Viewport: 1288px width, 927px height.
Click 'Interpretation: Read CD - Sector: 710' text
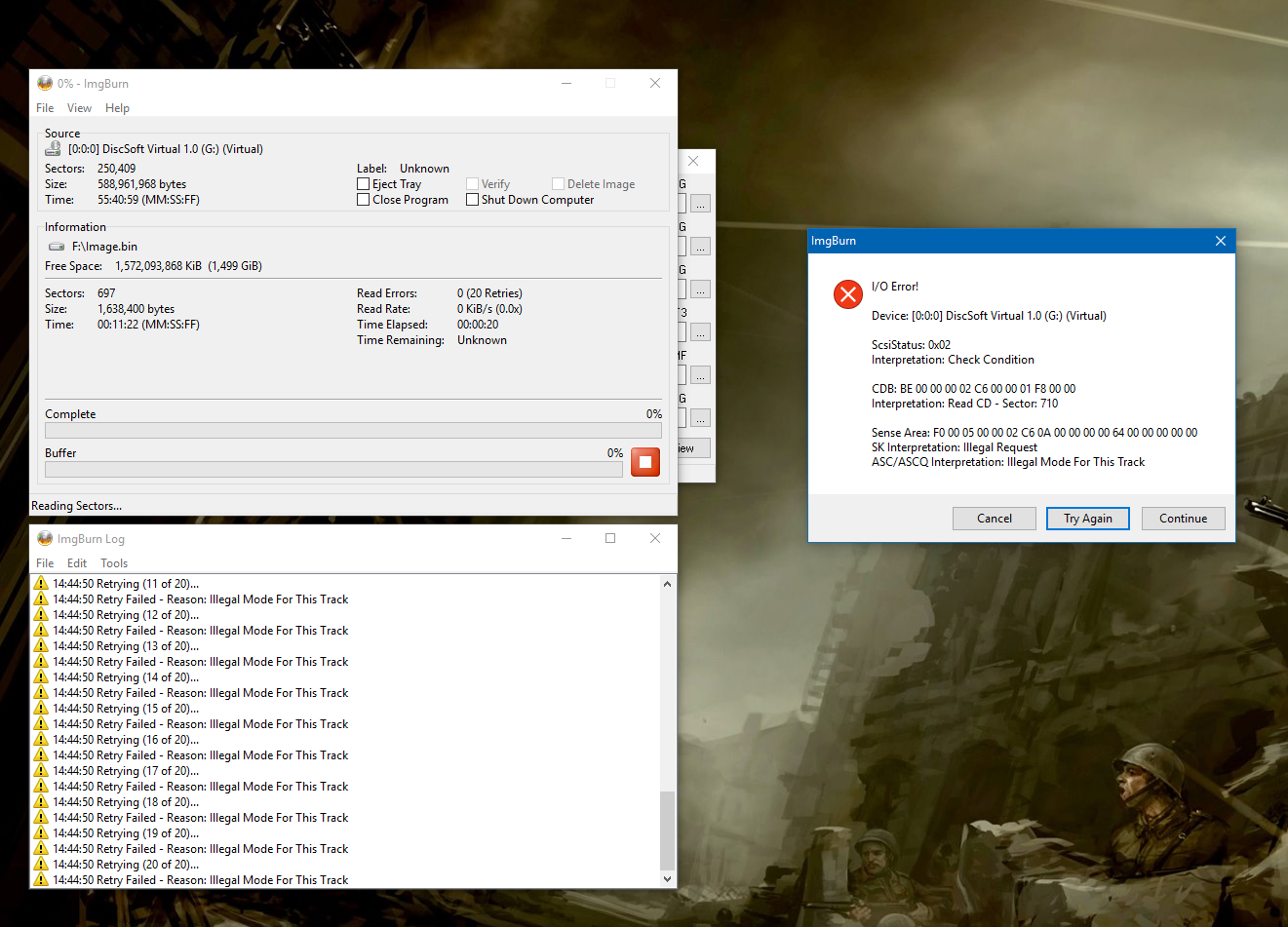(x=964, y=404)
